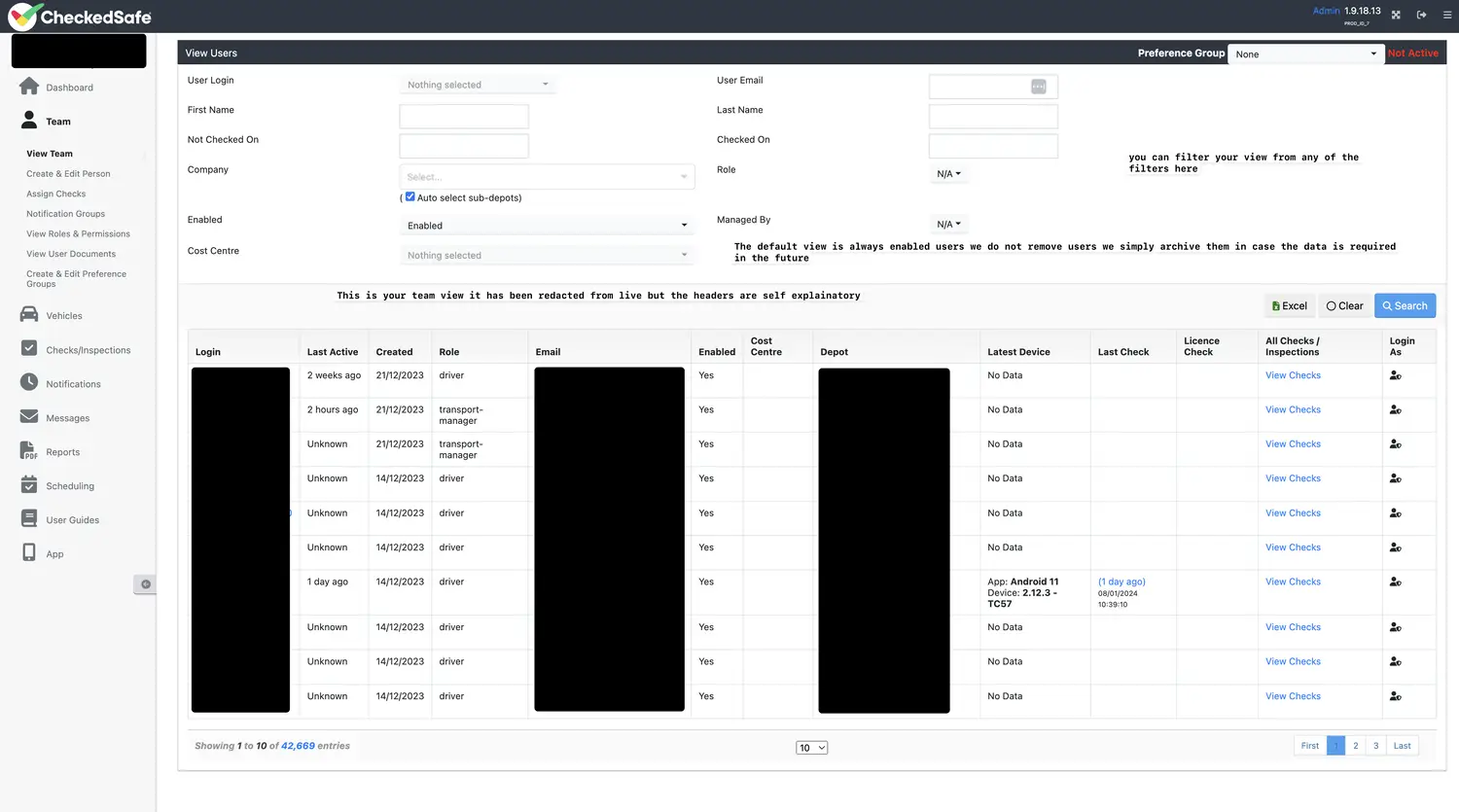Open the Preference Group dropdown
The image size is (1459, 812).
1306,53
